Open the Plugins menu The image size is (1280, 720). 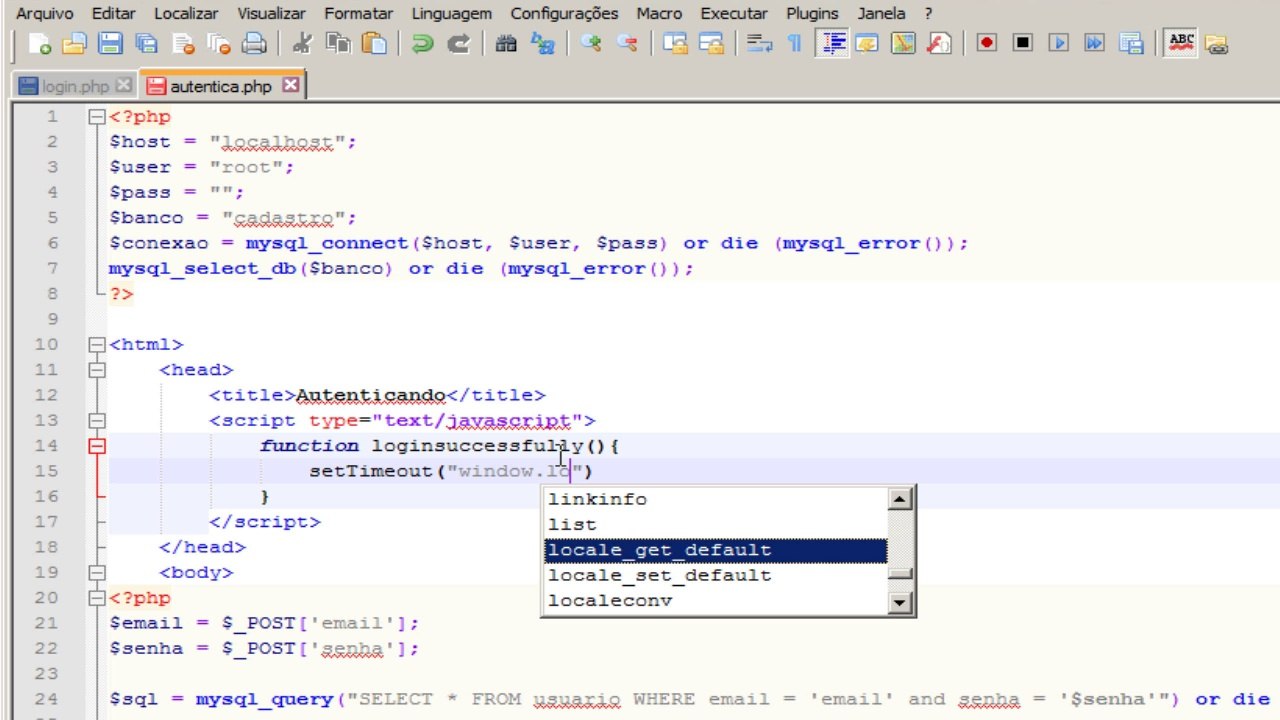click(x=812, y=14)
